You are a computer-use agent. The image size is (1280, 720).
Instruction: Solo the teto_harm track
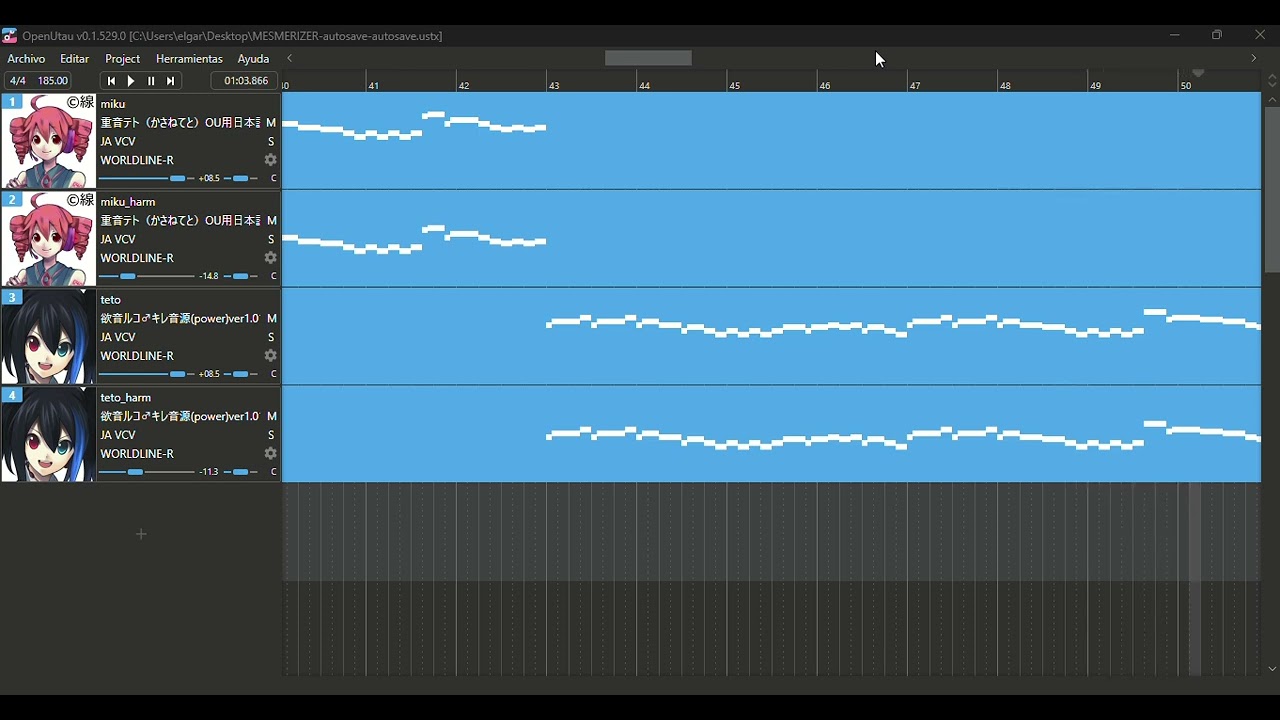point(271,436)
